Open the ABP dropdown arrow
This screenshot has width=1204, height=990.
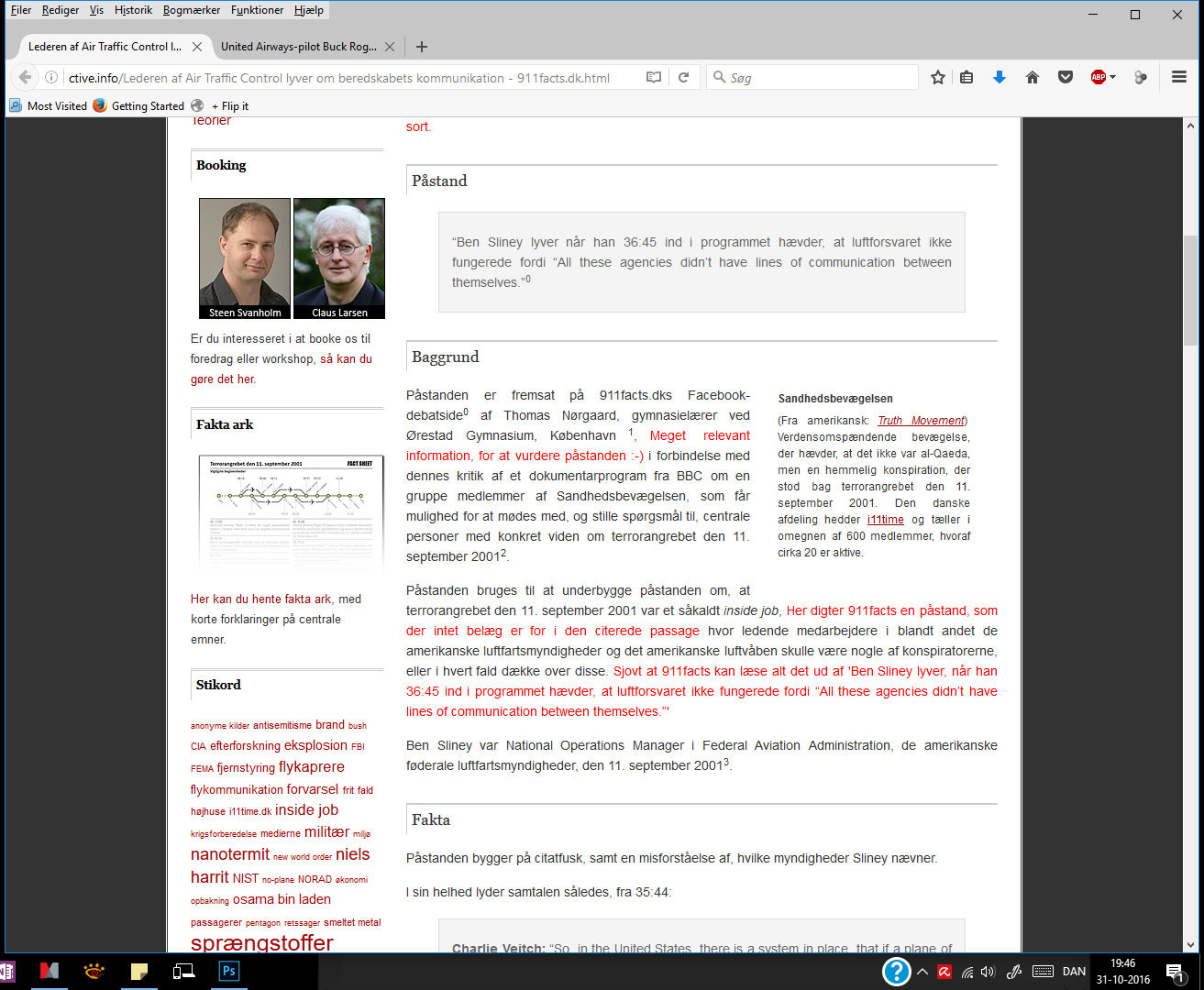(1113, 78)
